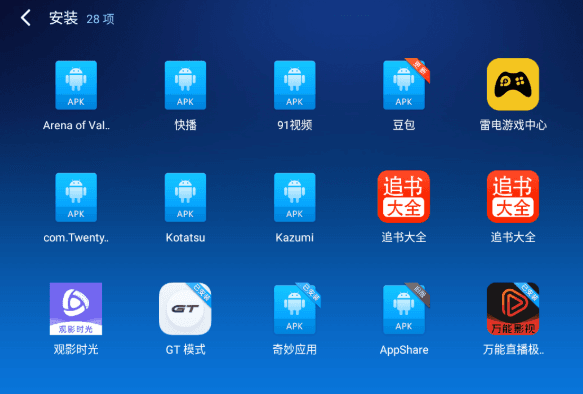This screenshot has width=583, height=394.
Task: Click the 'GT 模式' label text
Action: pyautogui.click(x=185, y=349)
